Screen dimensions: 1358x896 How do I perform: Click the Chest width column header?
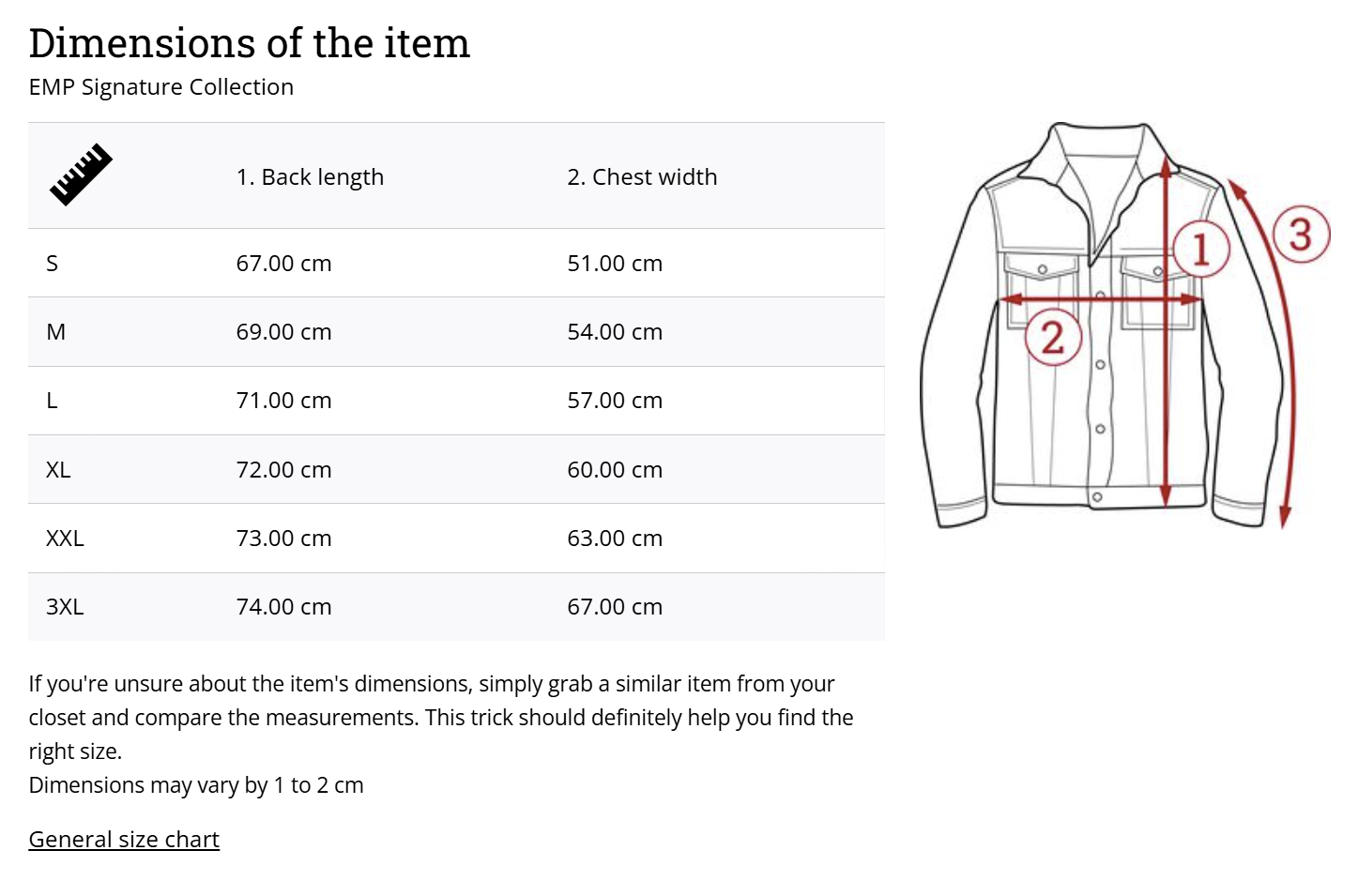[642, 177]
